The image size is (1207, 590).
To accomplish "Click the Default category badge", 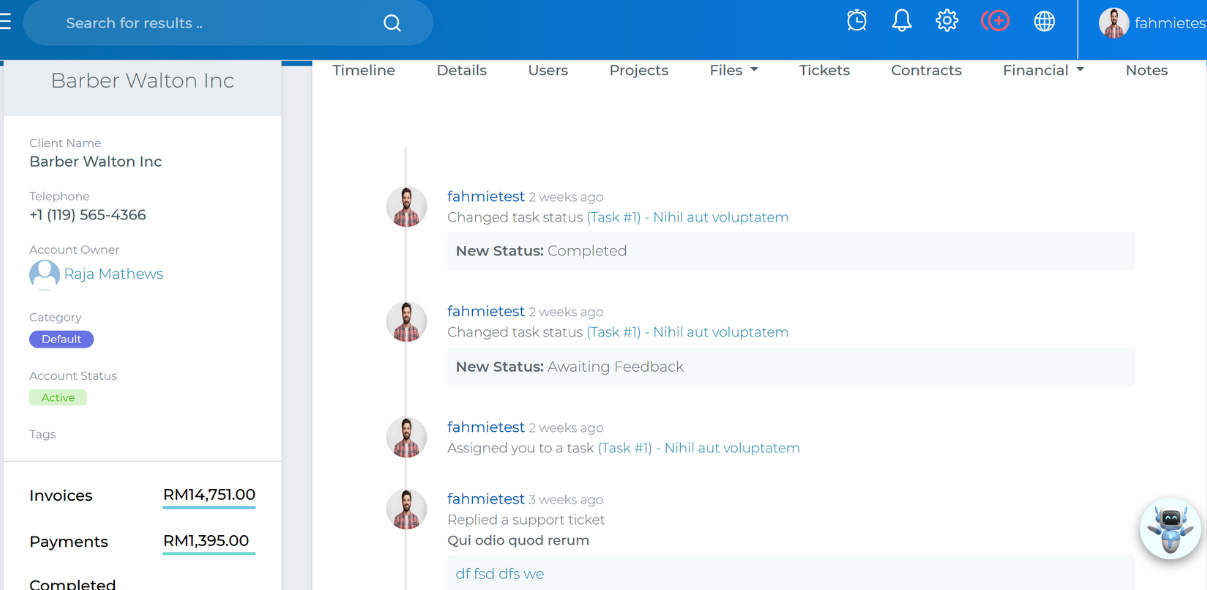I will point(61,339).
